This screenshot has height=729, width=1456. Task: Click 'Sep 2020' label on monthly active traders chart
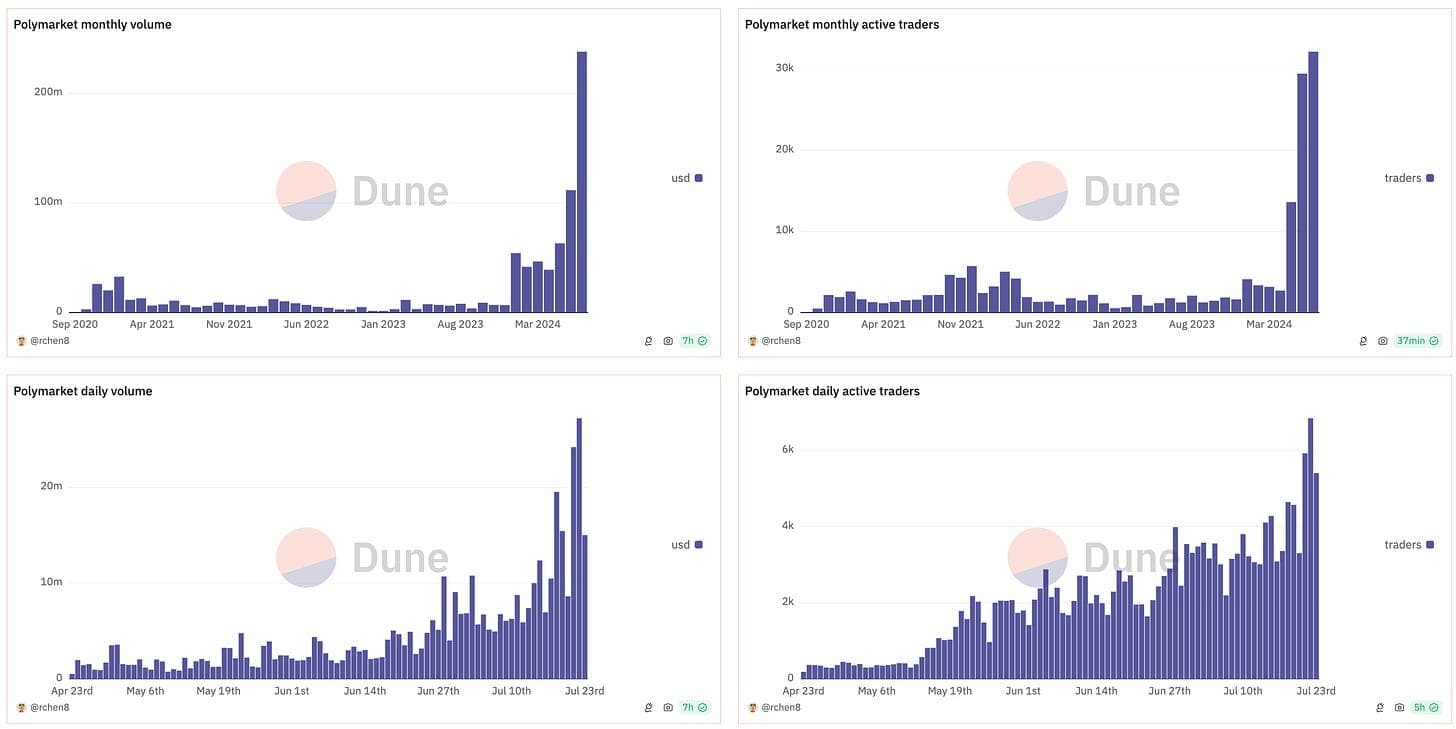(806, 324)
